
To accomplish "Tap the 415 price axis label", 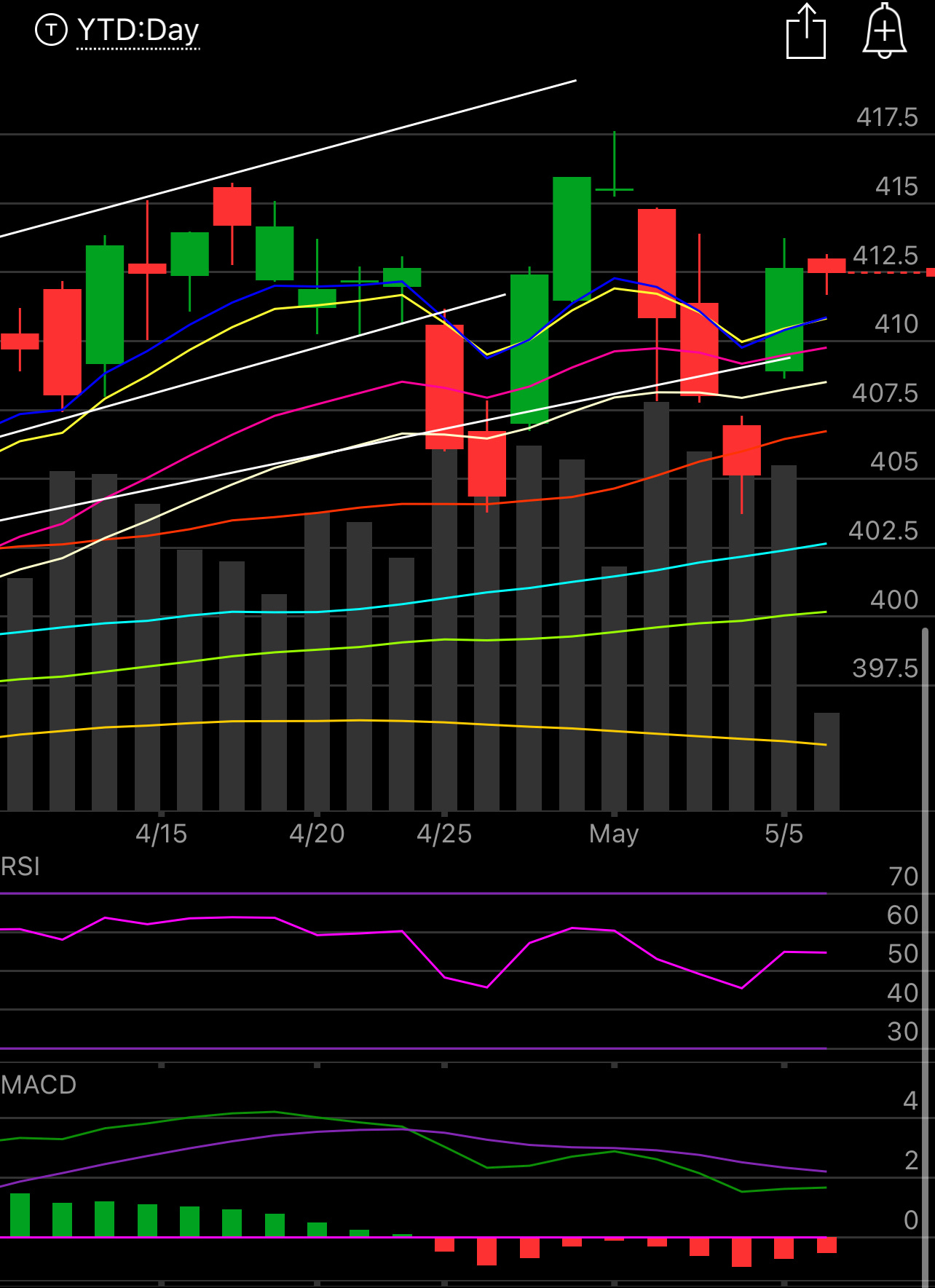I will [896, 186].
